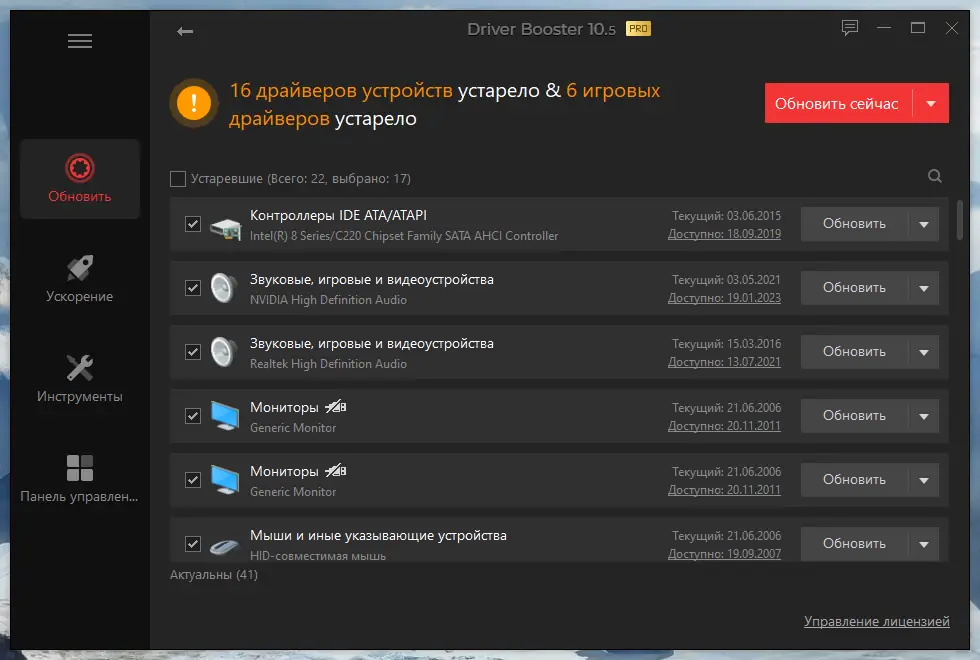Open second monitor's Доступно 20.11.2011 link
Screen dimensions: 980x660
724,490
